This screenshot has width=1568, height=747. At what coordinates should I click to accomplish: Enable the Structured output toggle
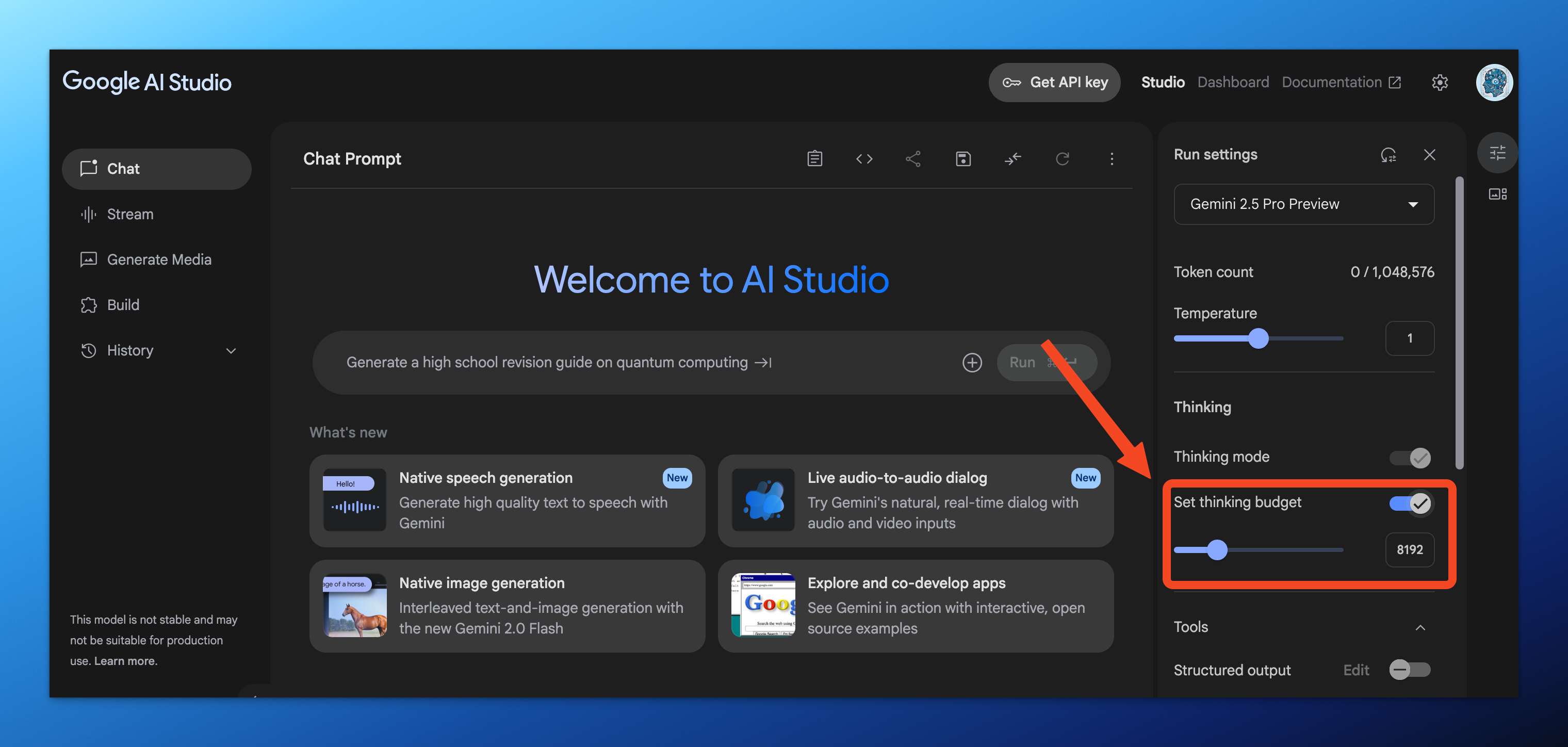click(1410, 670)
